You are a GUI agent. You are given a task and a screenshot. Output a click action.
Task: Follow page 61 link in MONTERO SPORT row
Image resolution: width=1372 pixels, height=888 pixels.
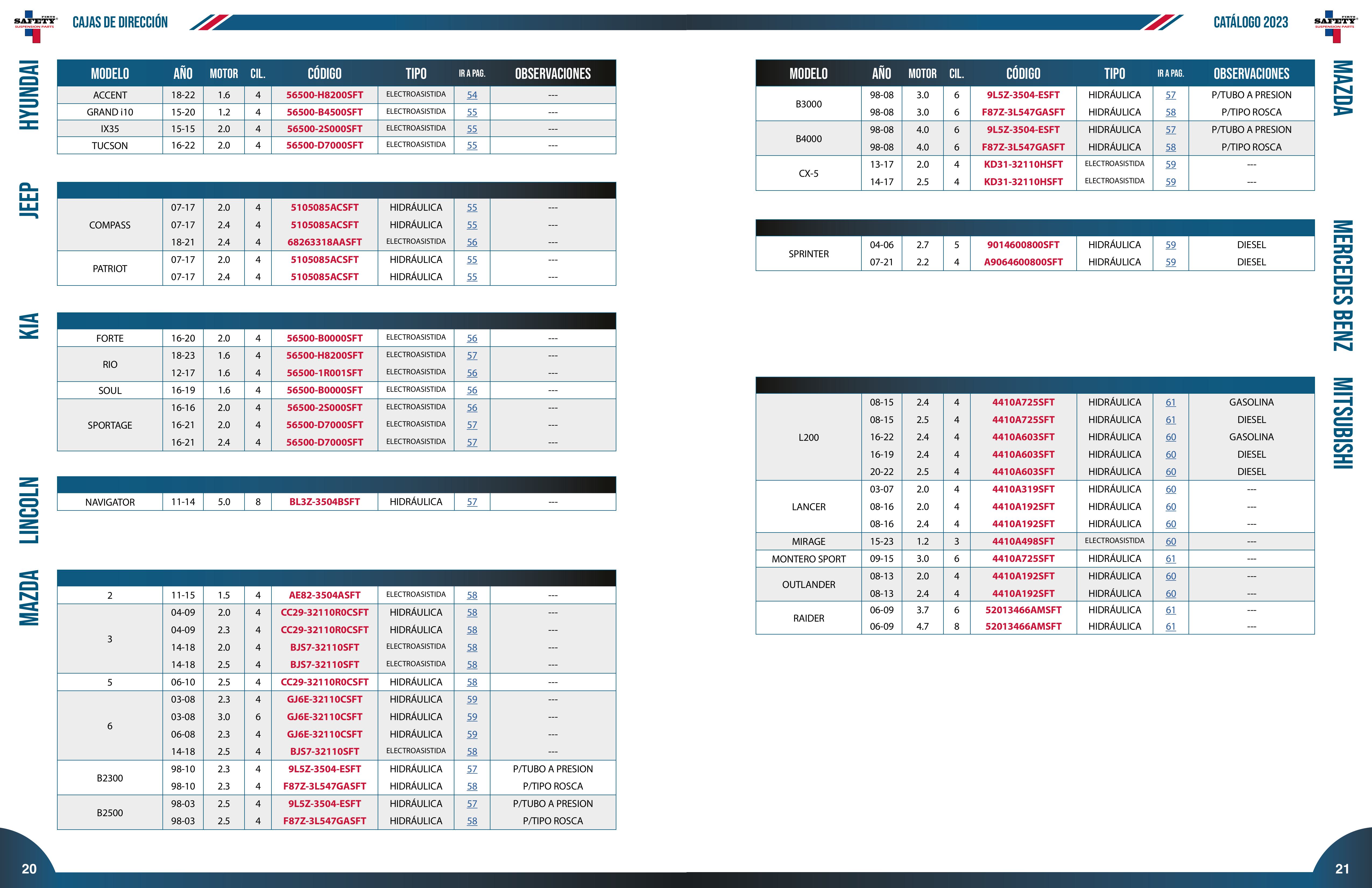(1171, 559)
